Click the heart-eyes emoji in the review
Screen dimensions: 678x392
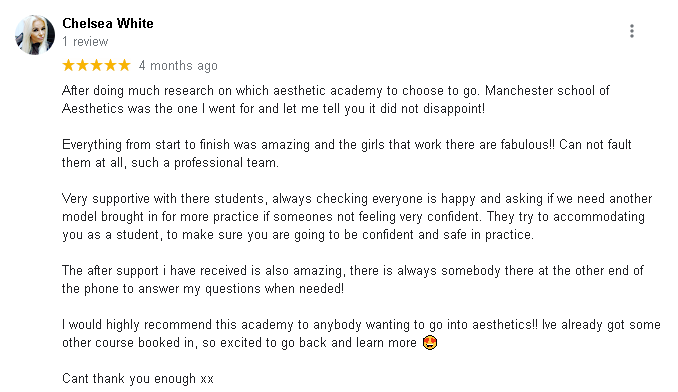coord(430,343)
